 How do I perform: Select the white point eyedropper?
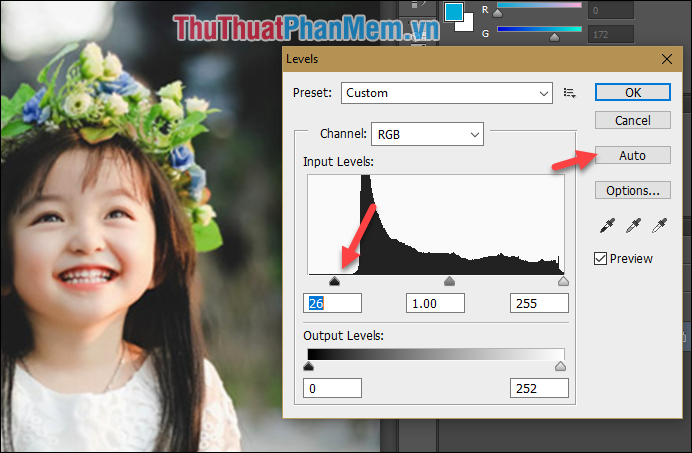659,226
